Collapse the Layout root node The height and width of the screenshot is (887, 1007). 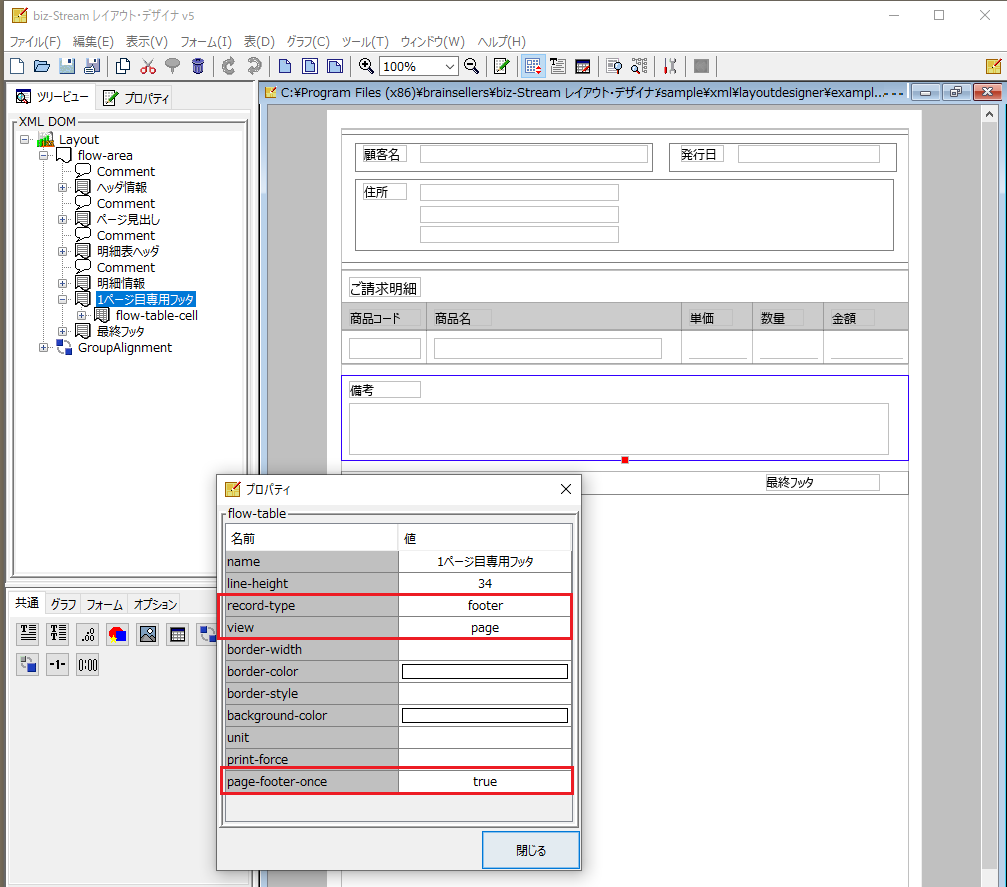pyautogui.click(x=25, y=139)
